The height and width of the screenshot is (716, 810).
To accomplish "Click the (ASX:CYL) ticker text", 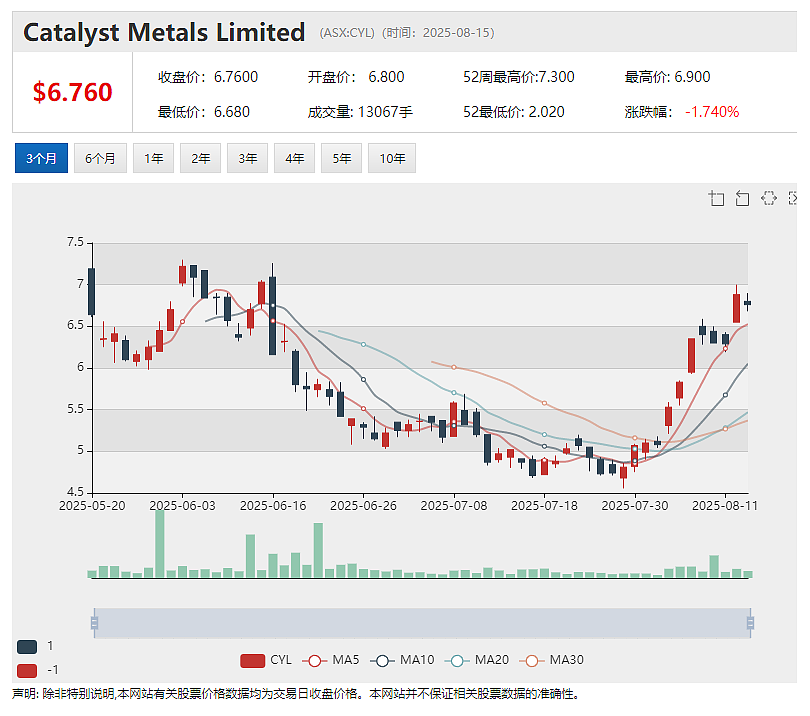I will coord(347,33).
